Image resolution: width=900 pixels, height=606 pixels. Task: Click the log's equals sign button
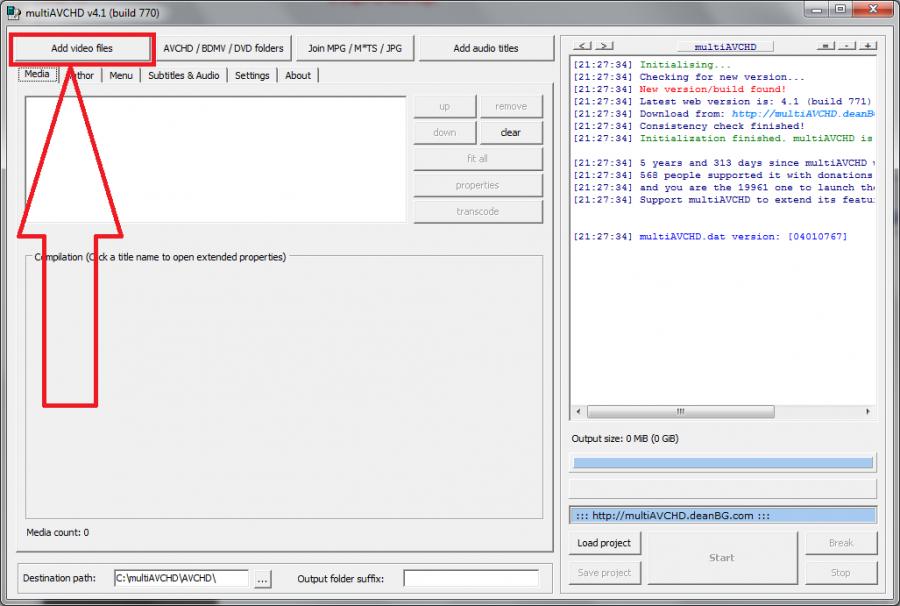(826, 46)
